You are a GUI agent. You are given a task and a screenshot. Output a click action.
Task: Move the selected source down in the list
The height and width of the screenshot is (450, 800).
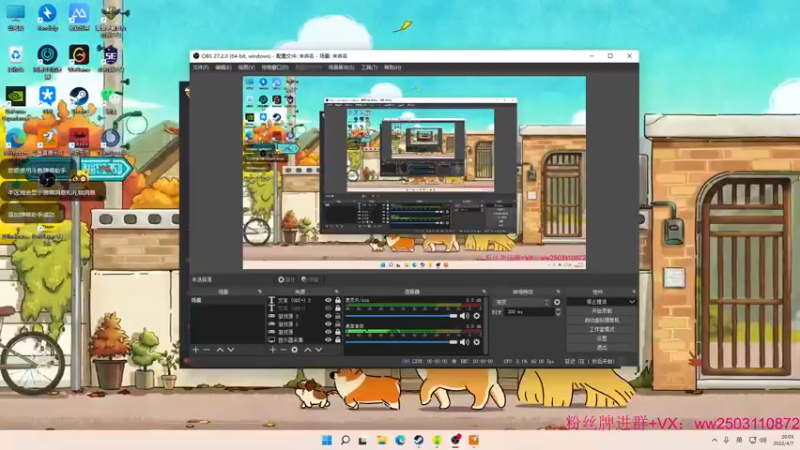[x=318, y=349]
